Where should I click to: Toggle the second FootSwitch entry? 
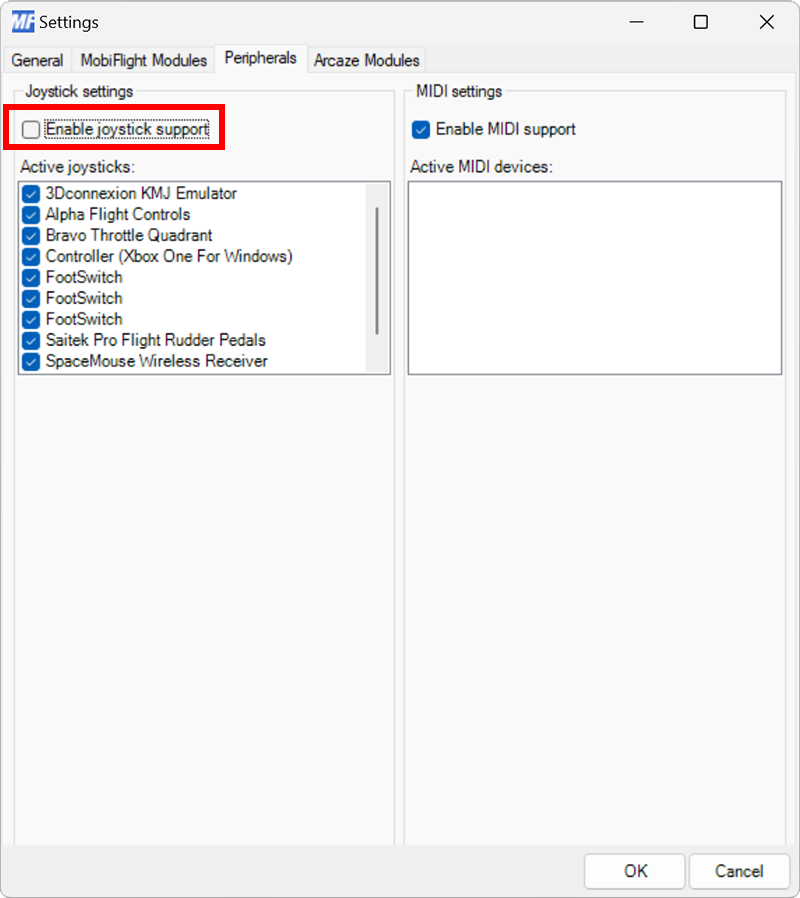pos(30,298)
